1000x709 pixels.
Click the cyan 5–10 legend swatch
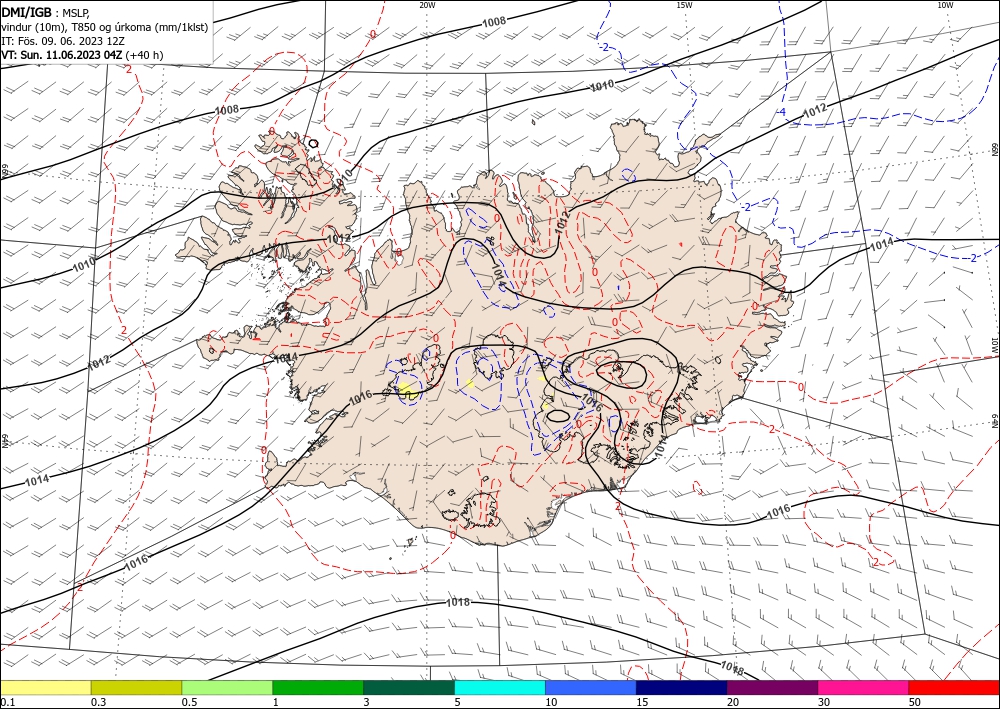(x=500, y=687)
